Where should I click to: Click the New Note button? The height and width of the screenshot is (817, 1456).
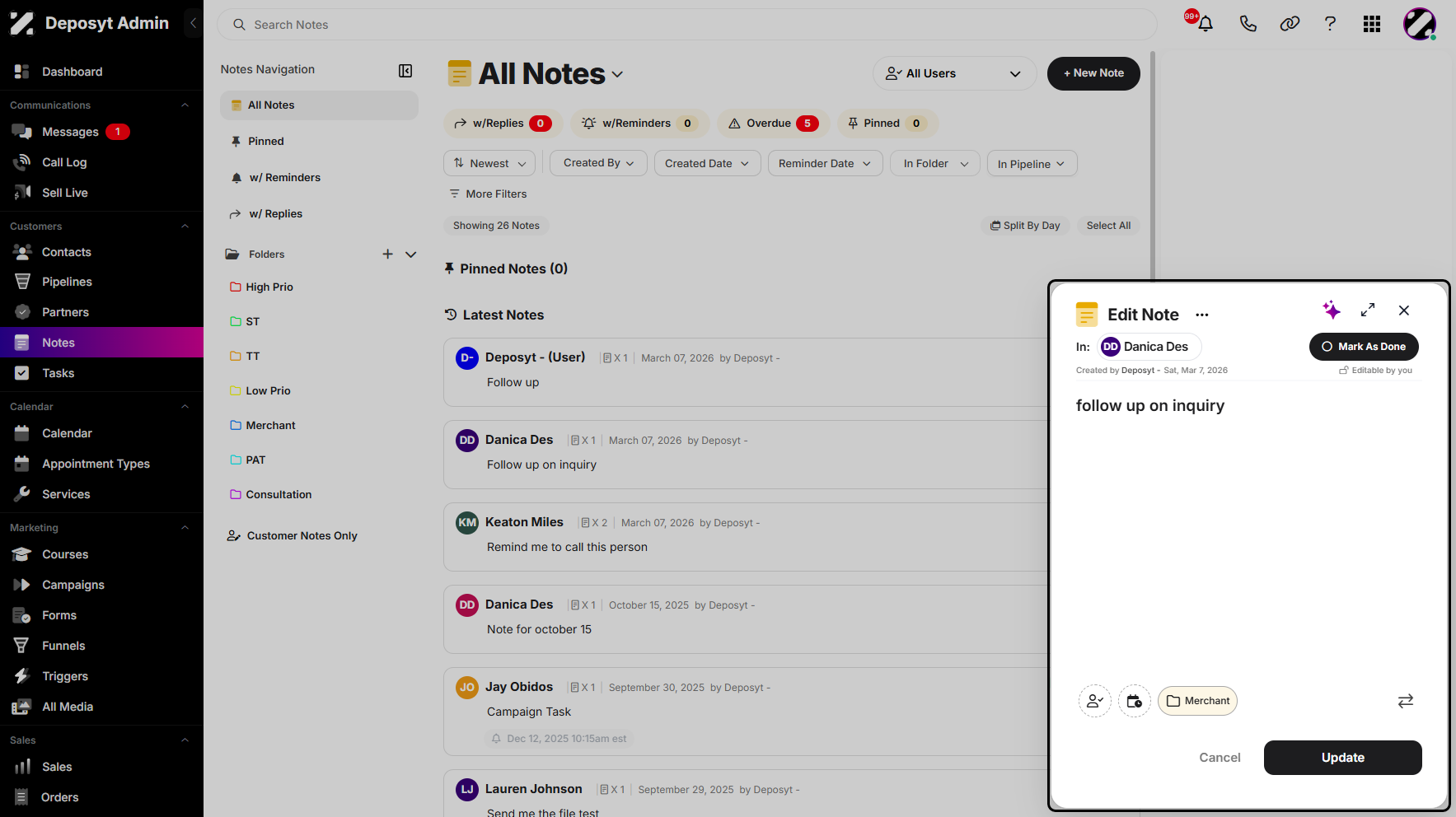click(1093, 73)
